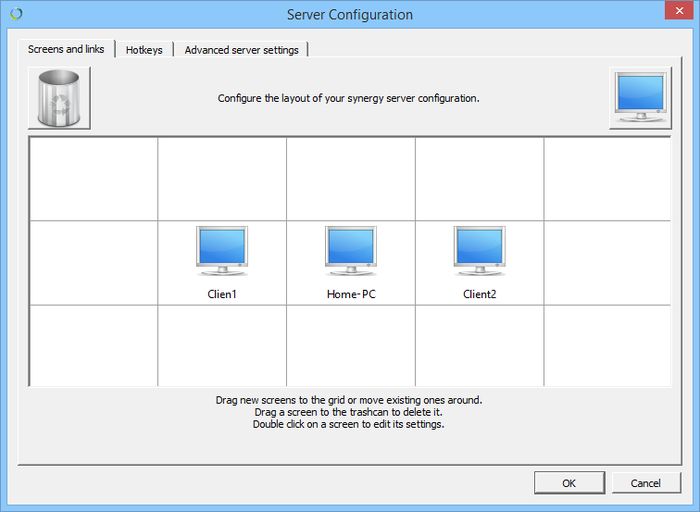Open the Hotkeys tab
The image size is (700, 512).
tap(144, 50)
